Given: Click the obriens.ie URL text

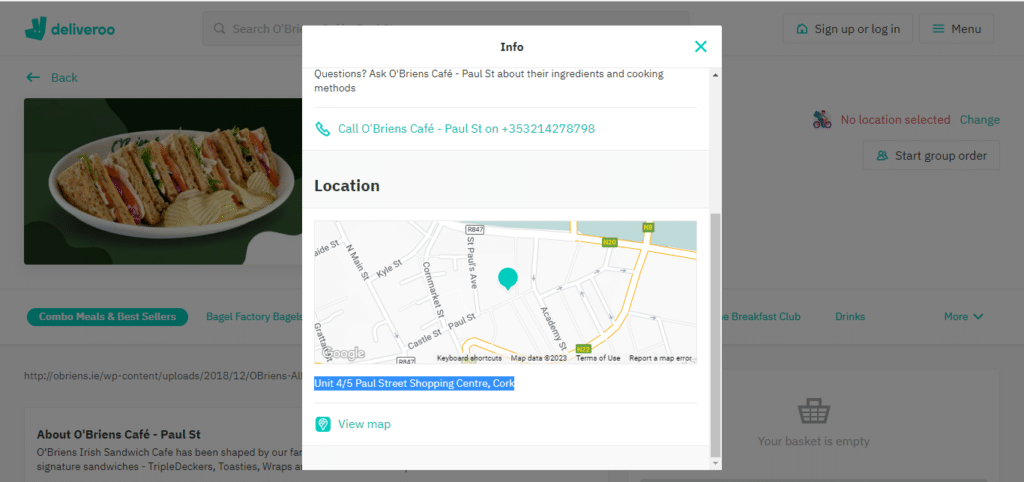Looking at the screenshot, I should [x=162, y=376].
